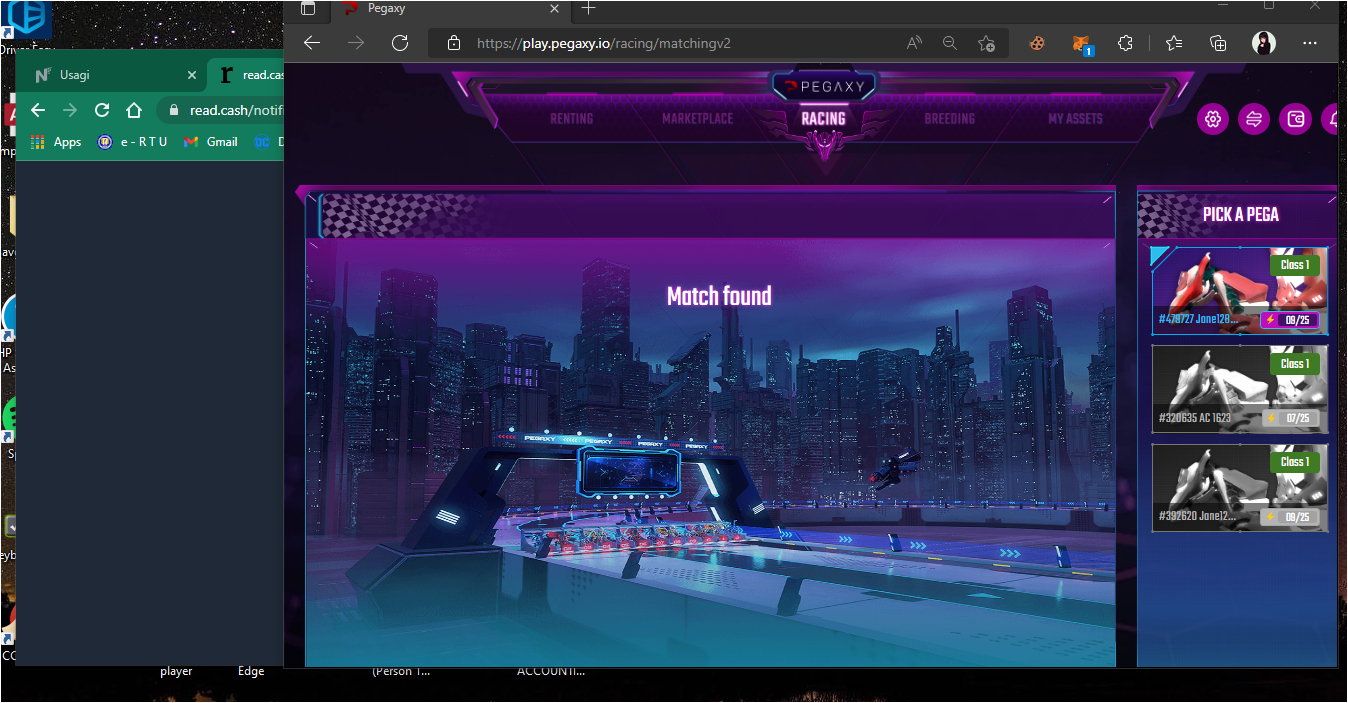This screenshot has height=703, width=1348.
Task: View site info lock icon in Edge
Action: [454, 43]
